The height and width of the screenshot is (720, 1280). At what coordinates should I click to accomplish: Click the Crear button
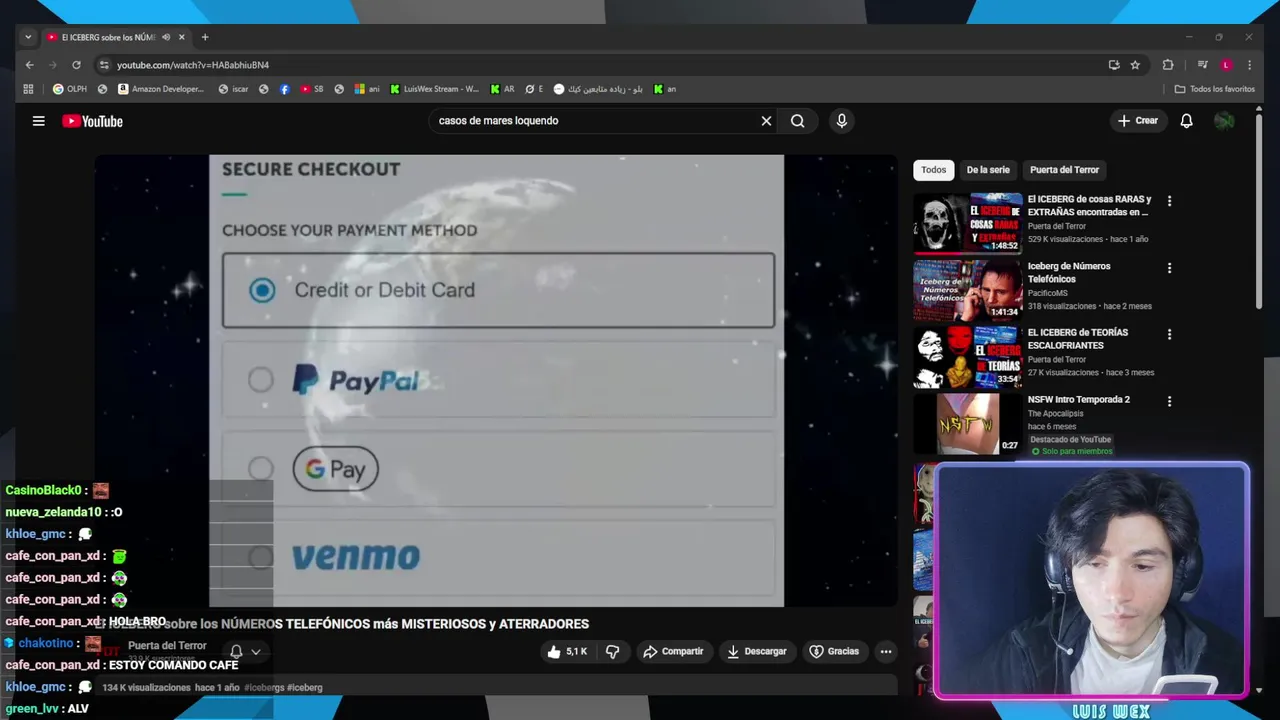click(x=1138, y=121)
